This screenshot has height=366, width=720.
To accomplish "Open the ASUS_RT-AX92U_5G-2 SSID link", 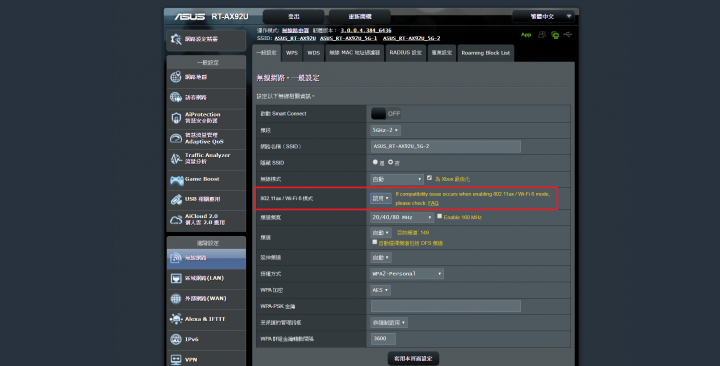I will (411, 38).
